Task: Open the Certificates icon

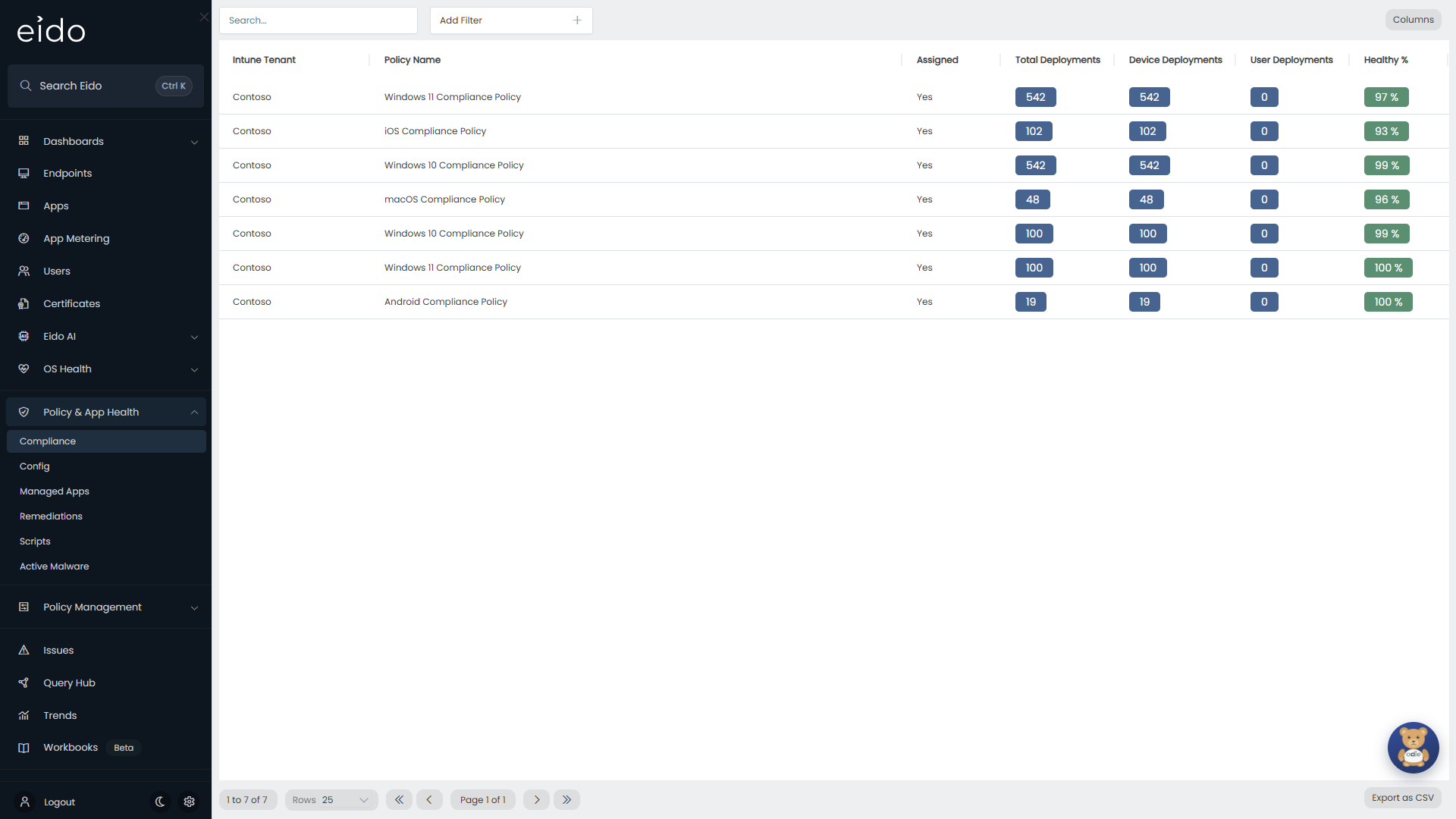Action: [24, 304]
